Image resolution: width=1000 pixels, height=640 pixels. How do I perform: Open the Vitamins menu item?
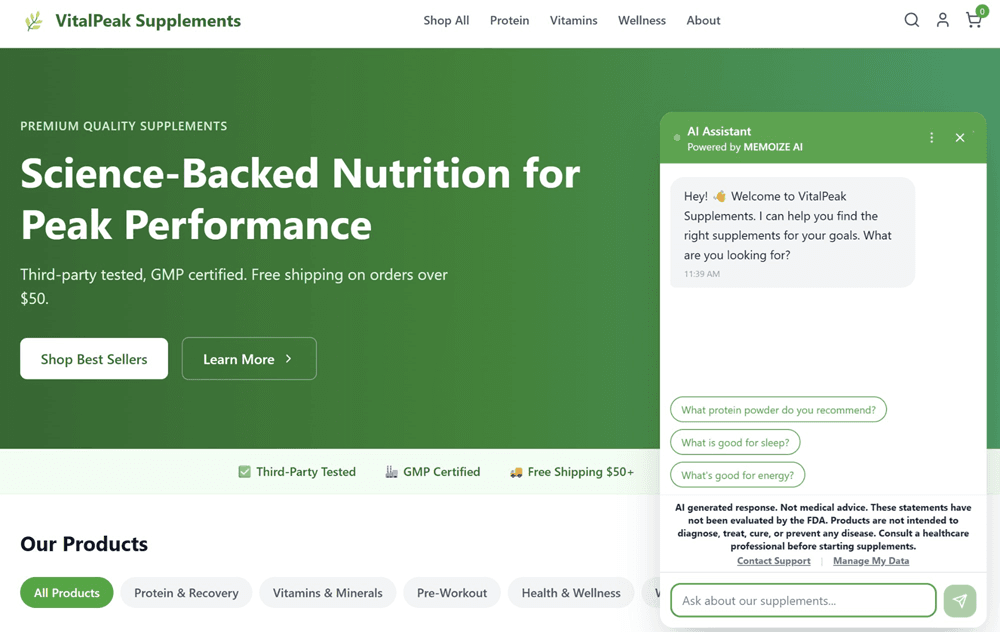tap(573, 20)
